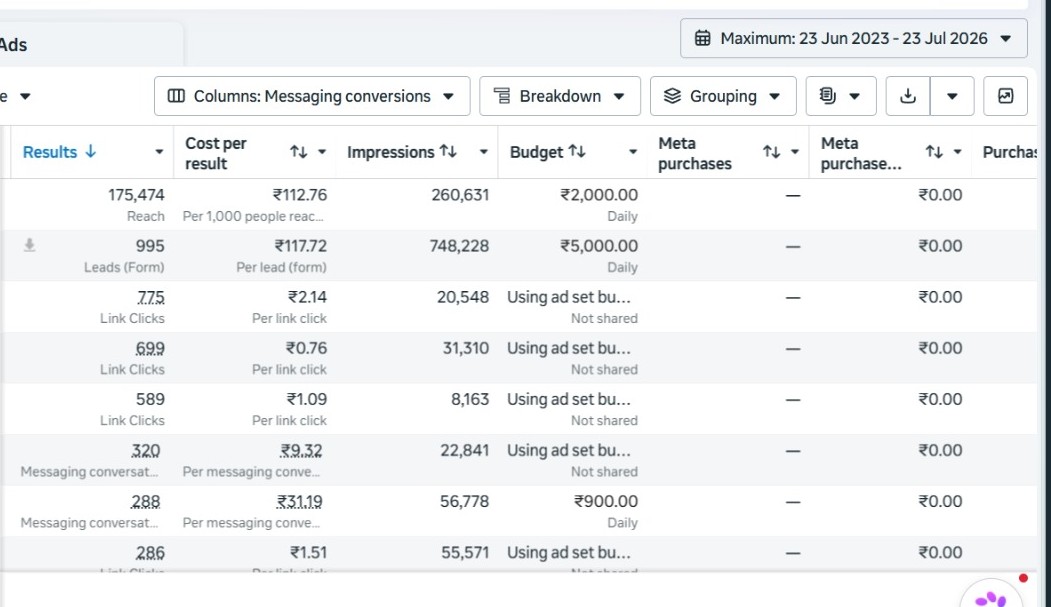This screenshot has width=1051, height=607.
Task: Sort by the Impressions column arrows
Action: point(448,151)
